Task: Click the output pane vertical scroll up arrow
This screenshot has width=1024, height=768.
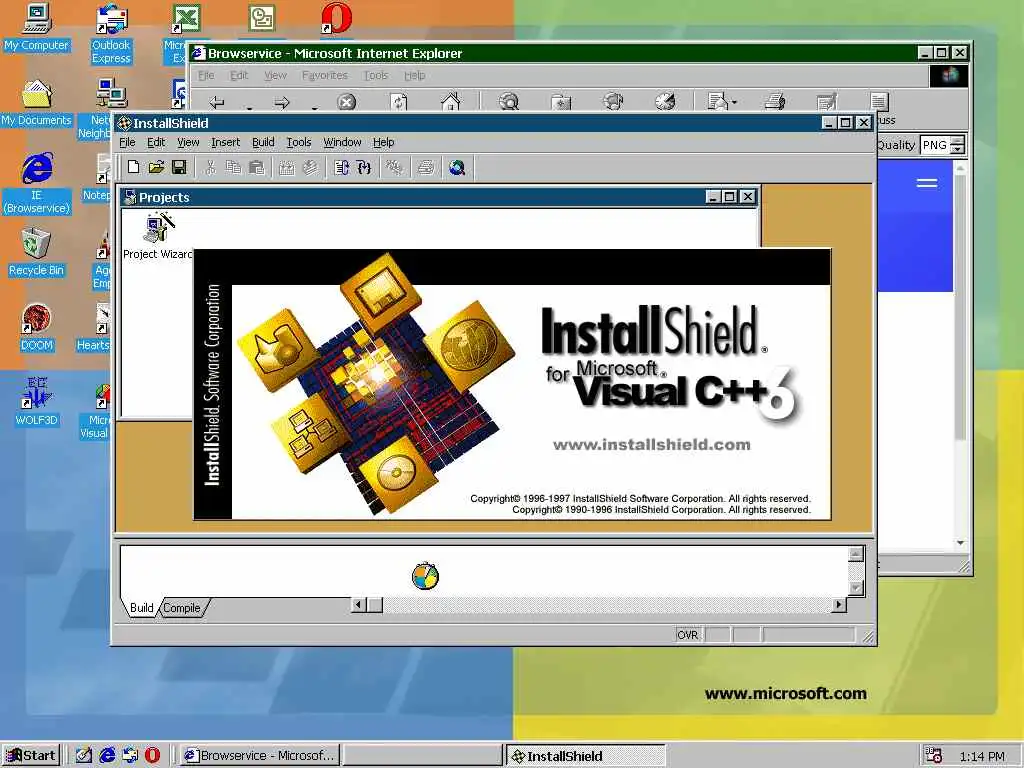Action: (856, 554)
